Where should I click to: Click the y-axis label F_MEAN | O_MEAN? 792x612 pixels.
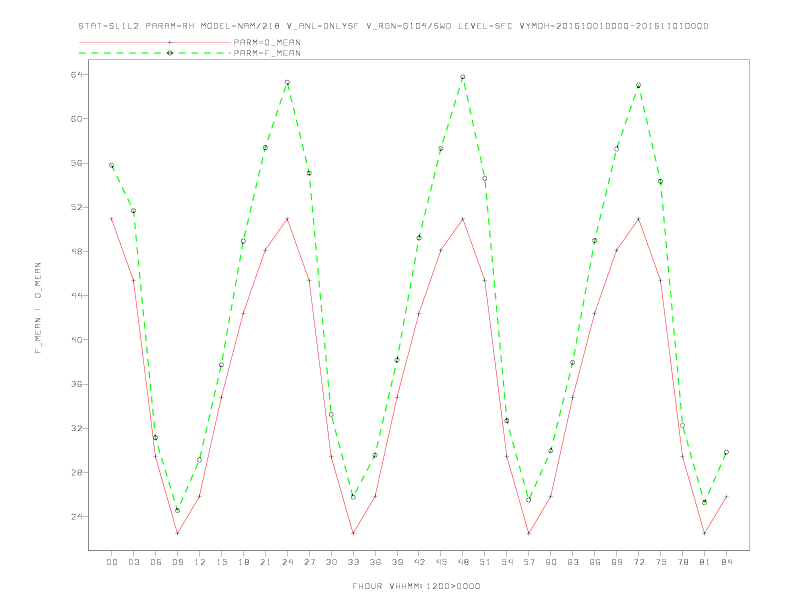point(38,308)
